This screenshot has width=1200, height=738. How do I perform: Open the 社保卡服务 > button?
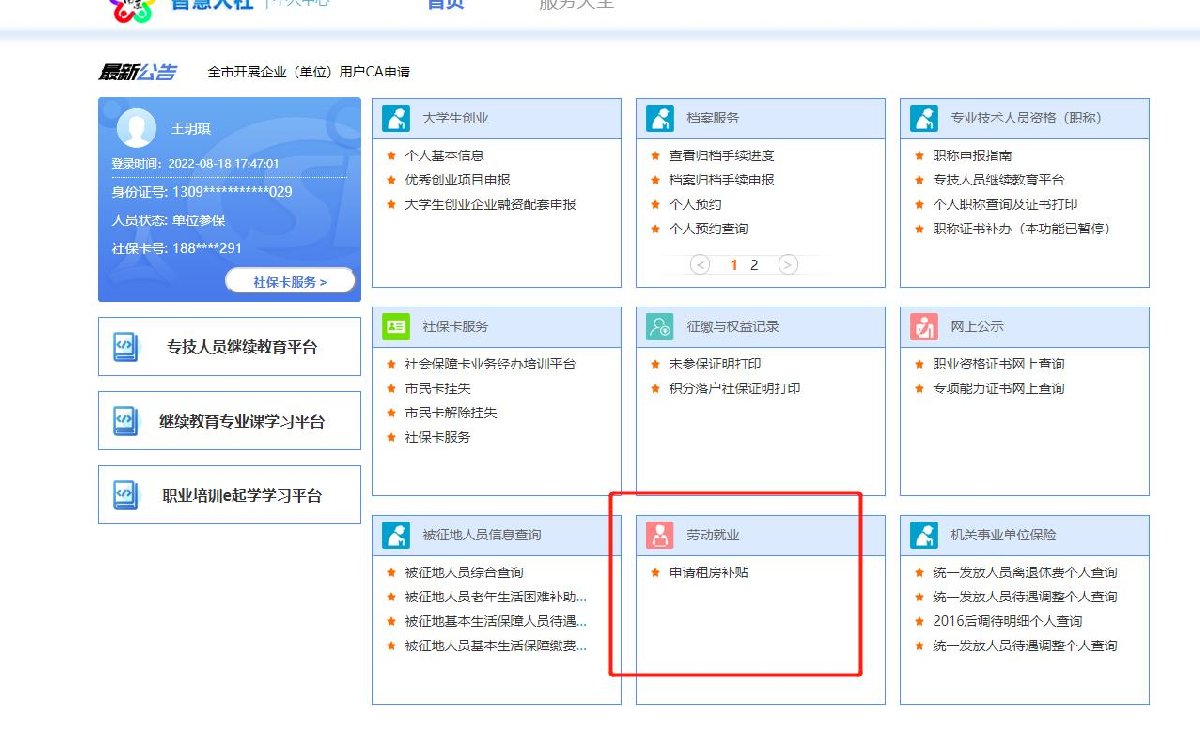point(290,282)
